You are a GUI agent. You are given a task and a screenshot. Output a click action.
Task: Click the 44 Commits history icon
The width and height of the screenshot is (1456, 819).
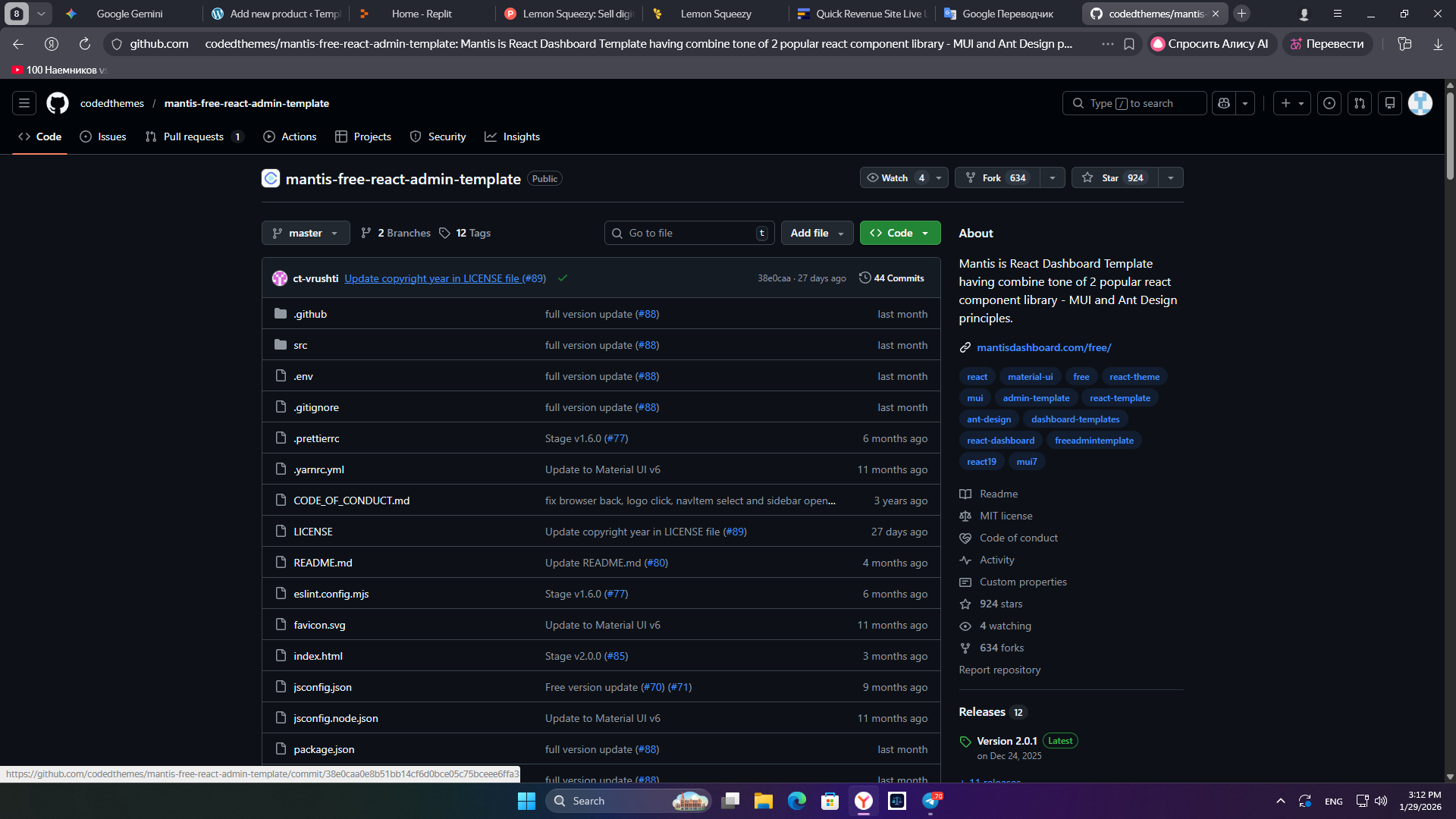pyautogui.click(x=864, y=278)
